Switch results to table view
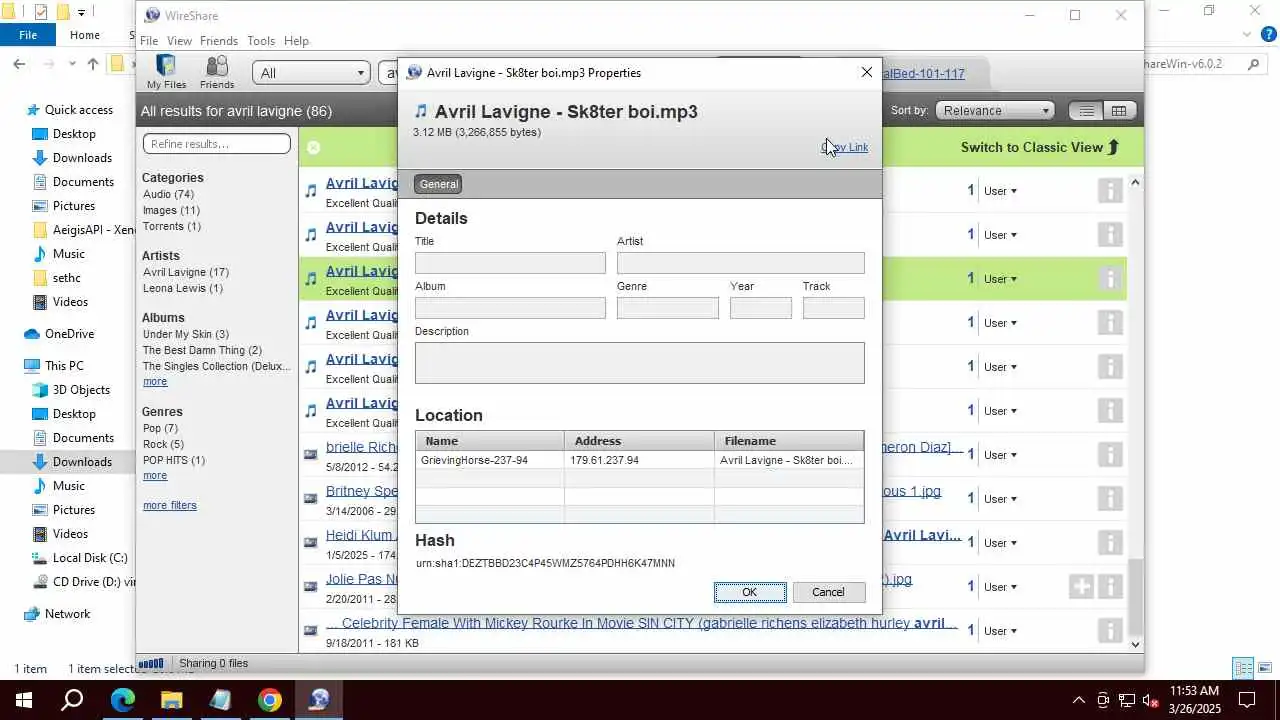The image size is (1280, 720). [1119, 111]
